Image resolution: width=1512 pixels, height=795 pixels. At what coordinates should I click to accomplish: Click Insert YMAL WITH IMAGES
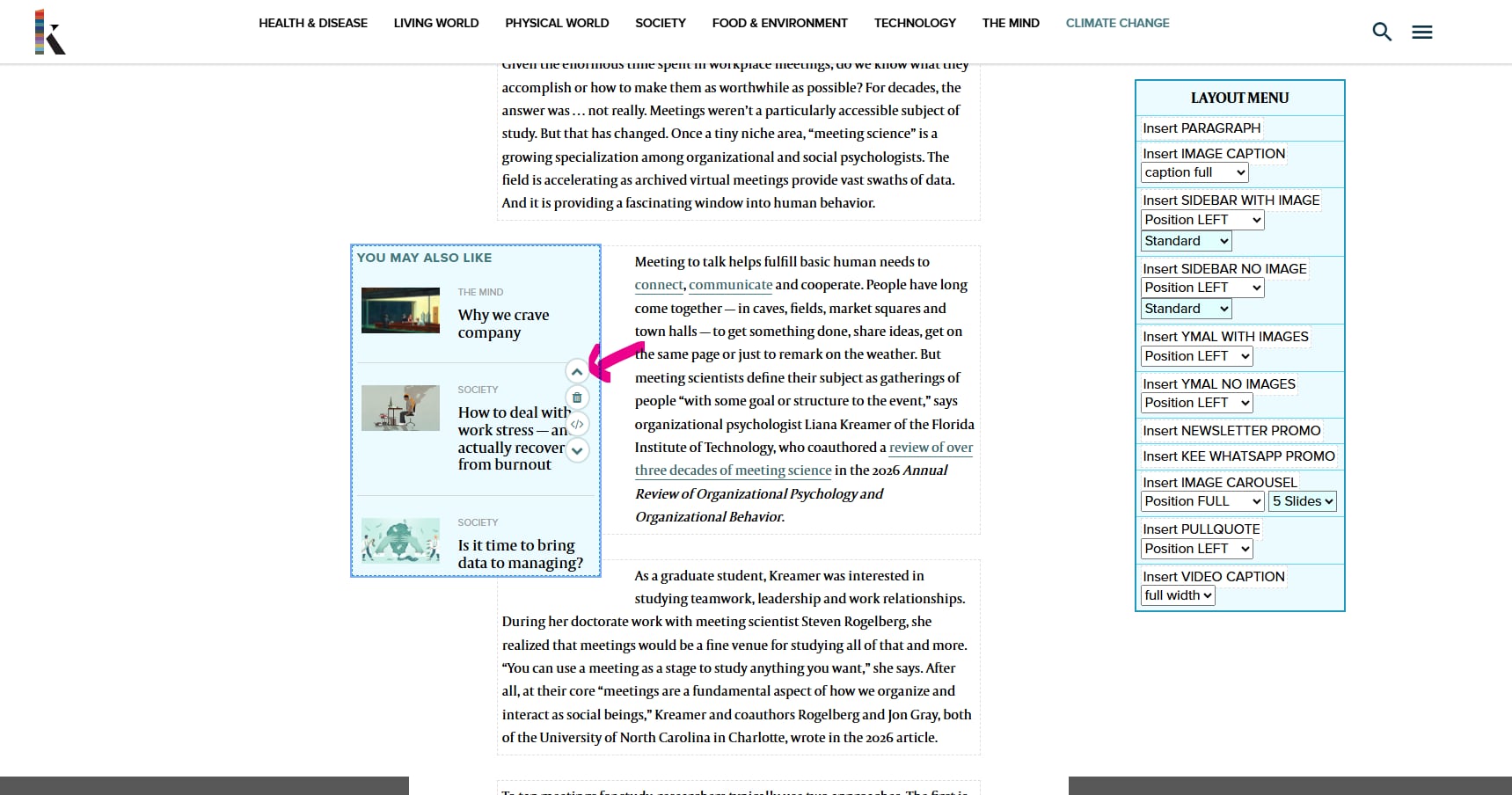point(1225,337)
